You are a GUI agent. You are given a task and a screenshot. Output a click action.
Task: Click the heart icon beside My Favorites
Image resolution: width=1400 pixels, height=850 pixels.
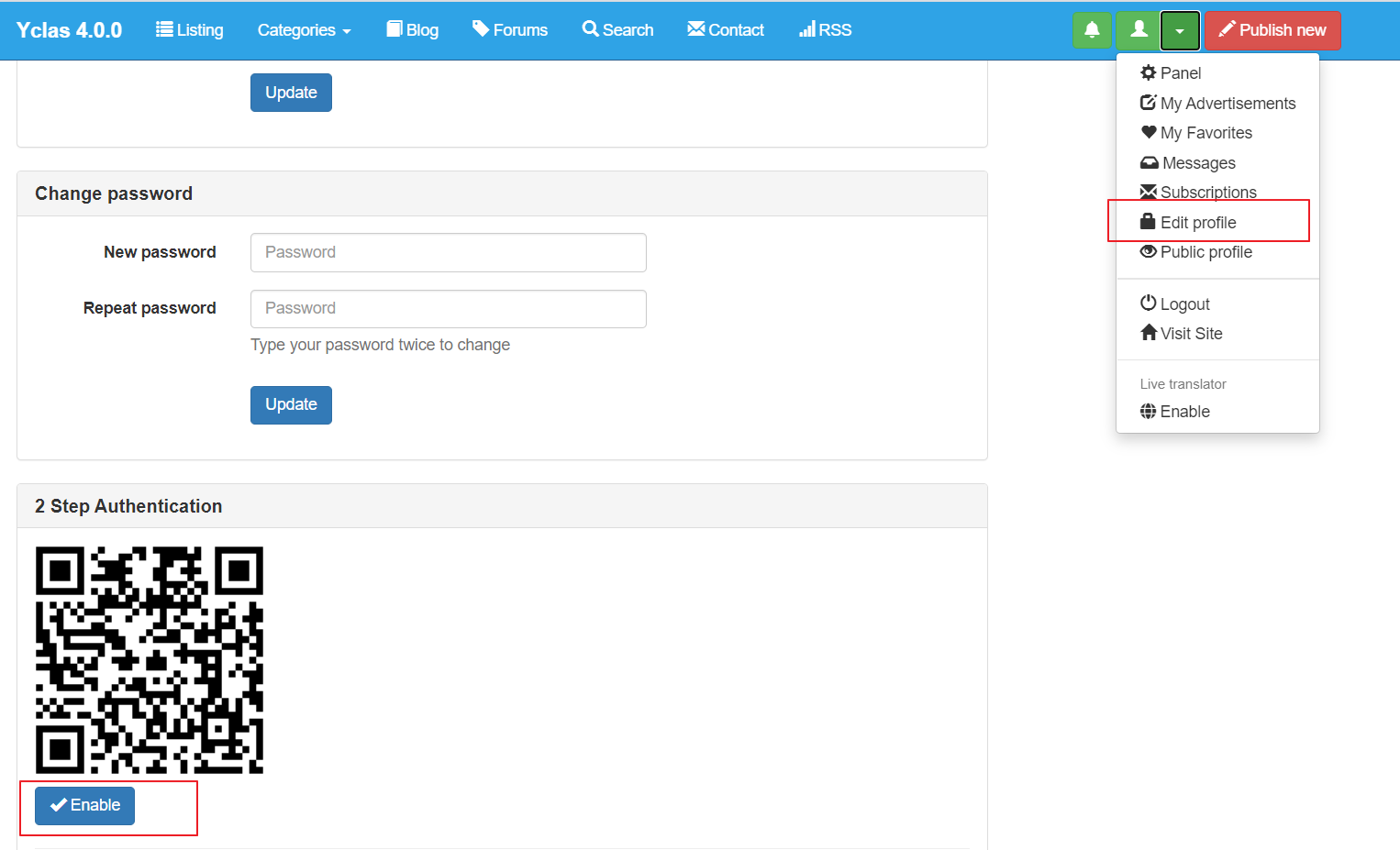pos(1149,132)
